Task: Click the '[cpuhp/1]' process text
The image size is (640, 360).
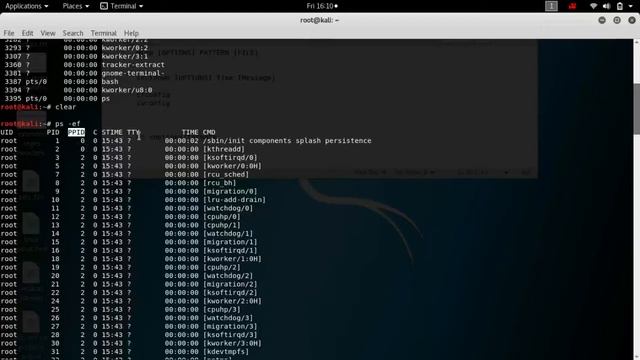Action: (x=222, y=225)
